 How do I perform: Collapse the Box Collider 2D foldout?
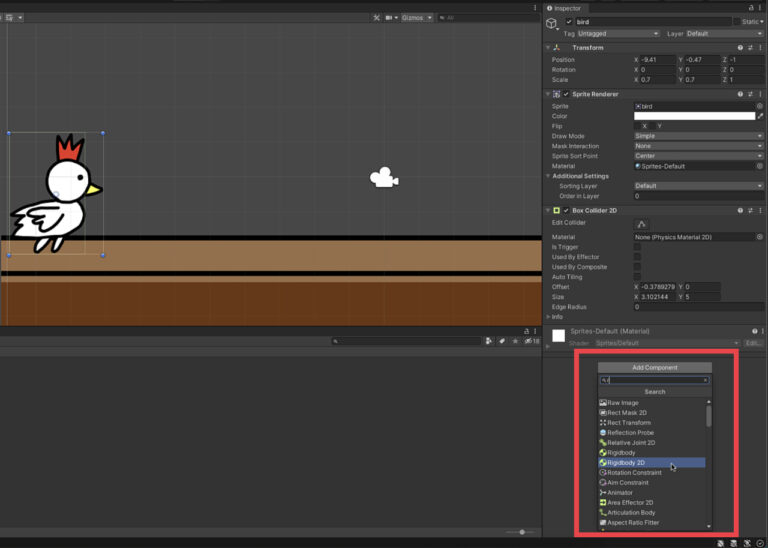[x=548, y=211]
